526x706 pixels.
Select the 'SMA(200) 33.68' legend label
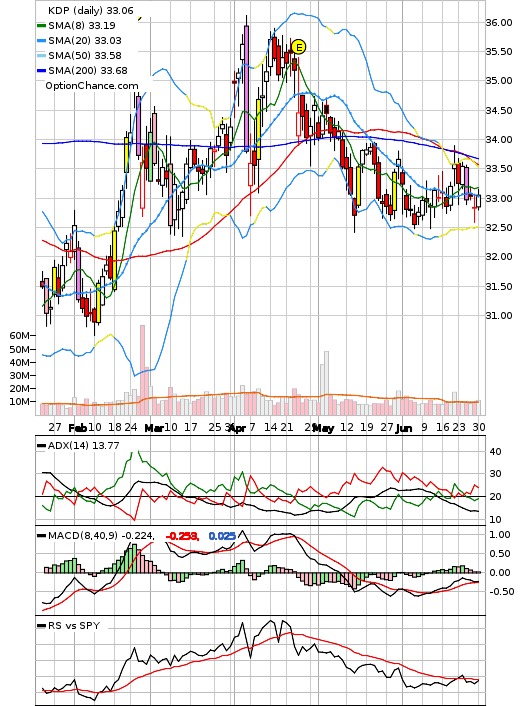click(88, 71)
